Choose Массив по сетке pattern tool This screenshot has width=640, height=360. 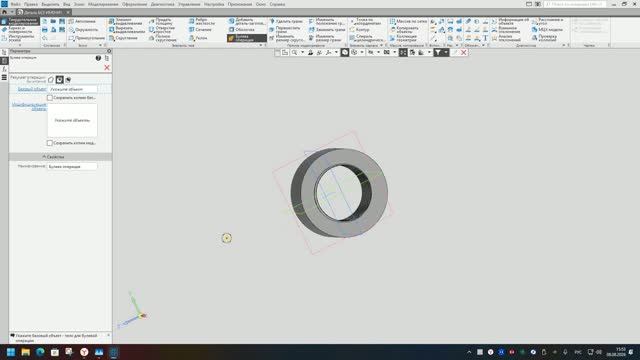pyautogui.click(x=408, y=21)
